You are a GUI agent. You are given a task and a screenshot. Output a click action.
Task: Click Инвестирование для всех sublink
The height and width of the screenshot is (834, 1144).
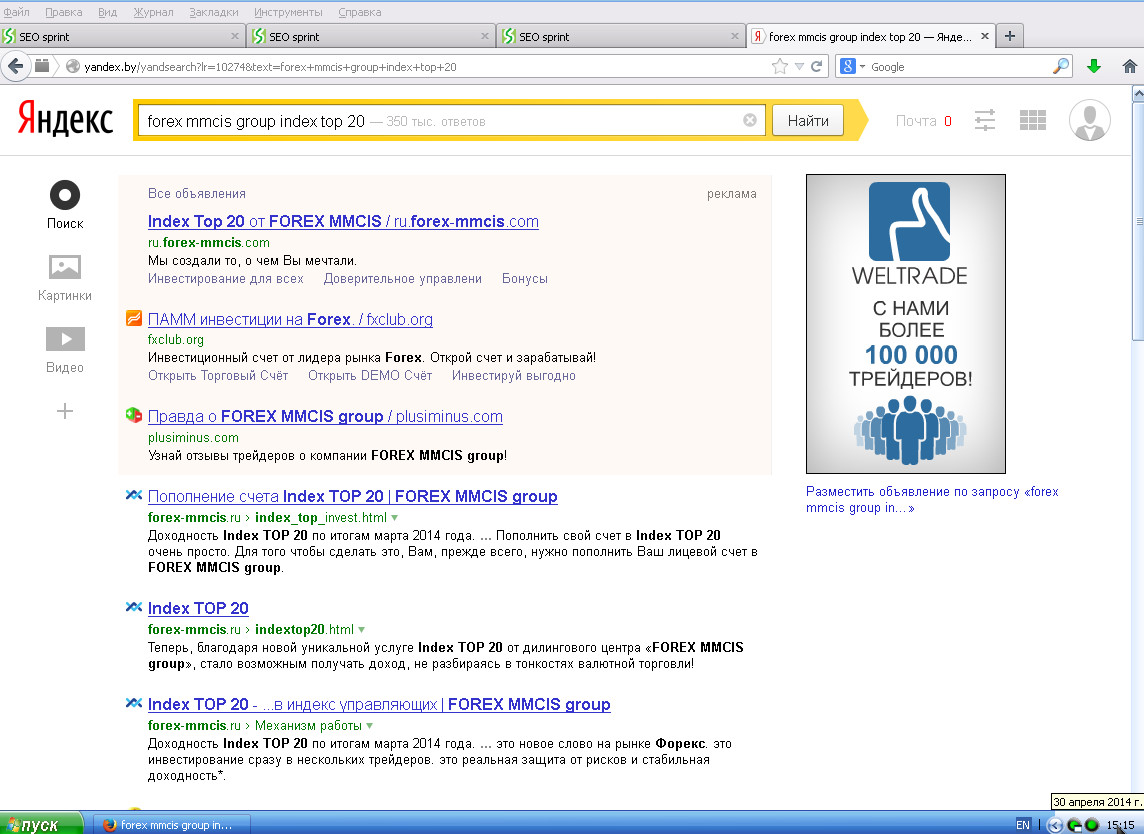pos(225,279)
